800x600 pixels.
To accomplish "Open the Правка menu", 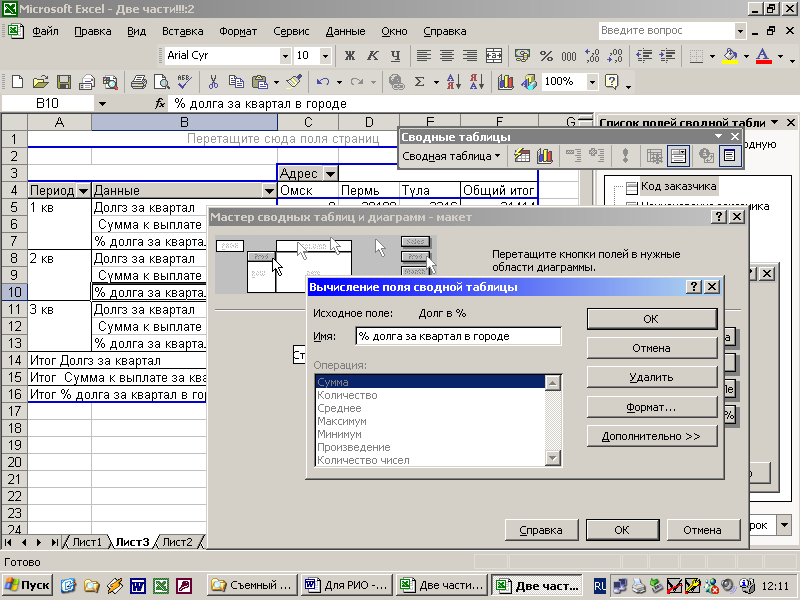I will pos(92,31).
